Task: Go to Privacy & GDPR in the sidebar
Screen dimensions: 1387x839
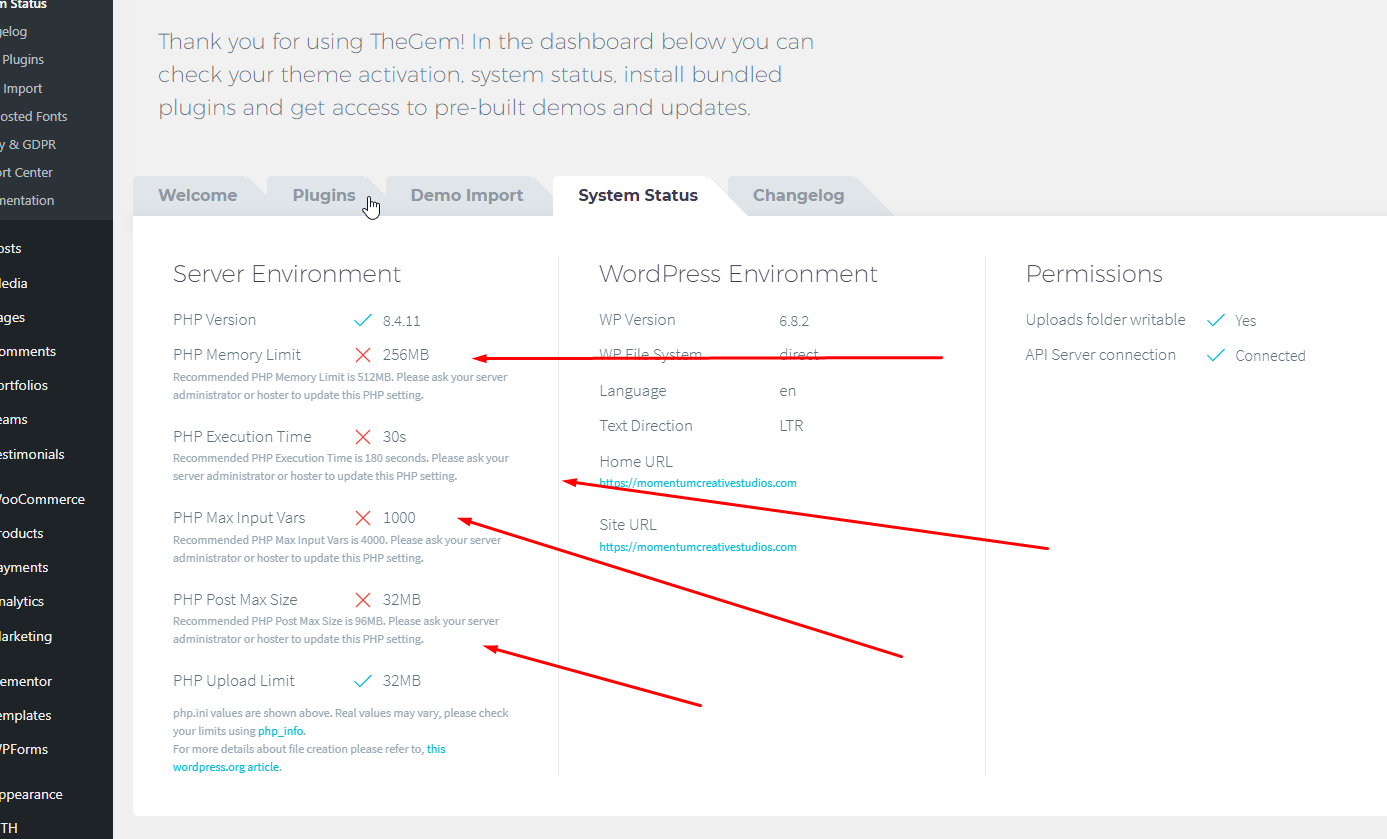Action: tap(28, 144)
